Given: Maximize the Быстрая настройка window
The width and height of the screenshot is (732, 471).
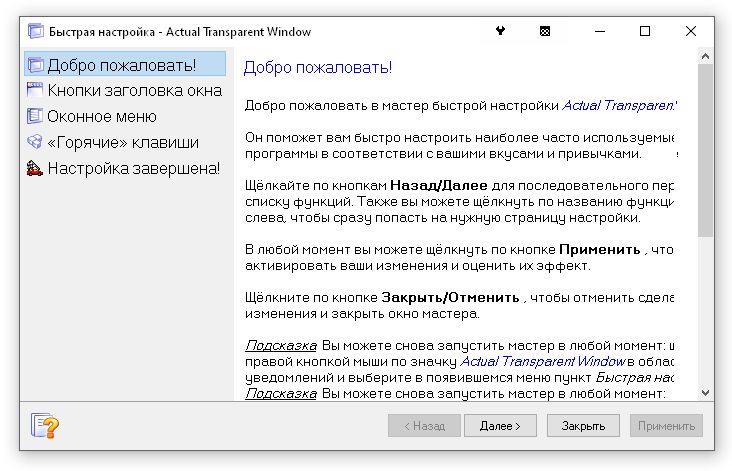Looking at the screenshot, I should (x=645, y=31).
